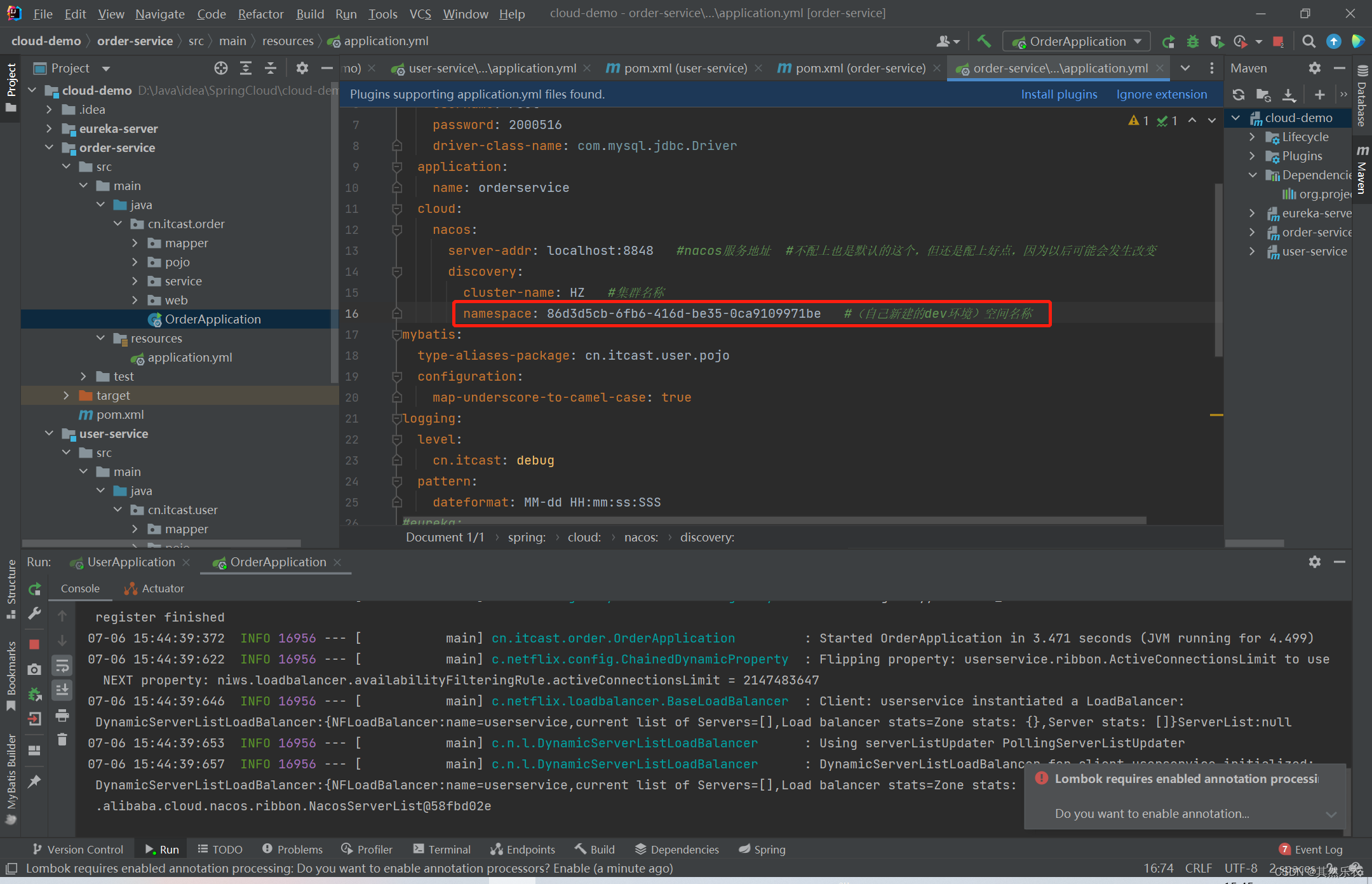Hide the Project tool window
This screenshot has height=884, width=1372.
click(x=327, y=68)
